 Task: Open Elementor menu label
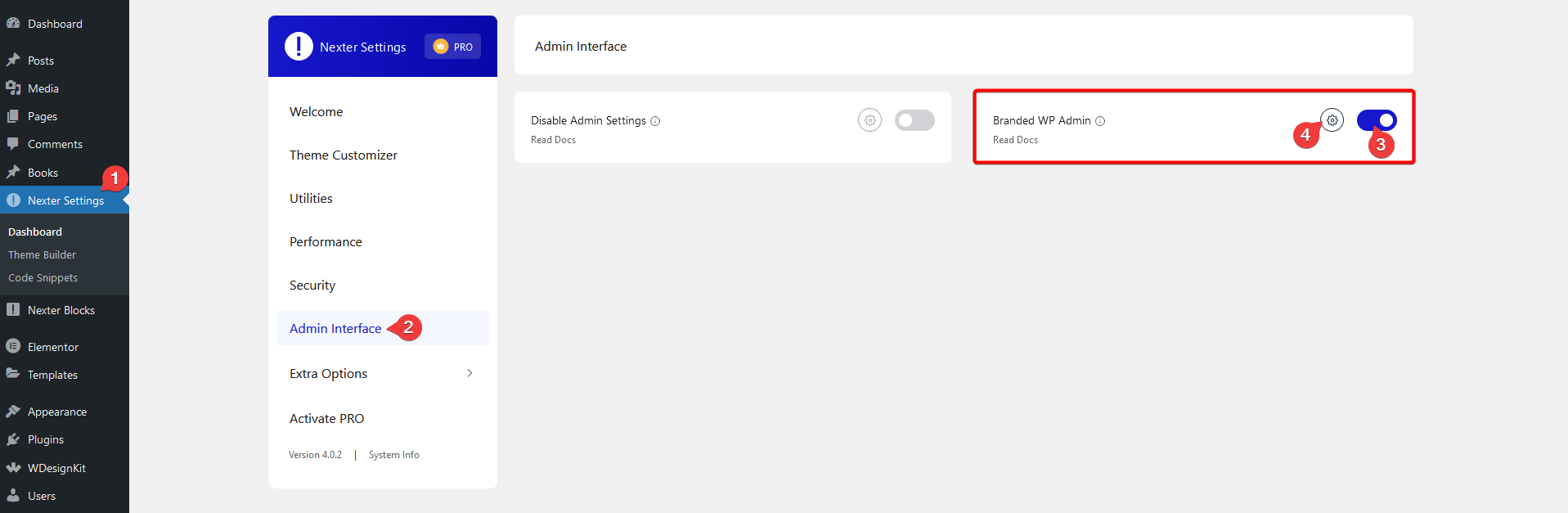53,347
